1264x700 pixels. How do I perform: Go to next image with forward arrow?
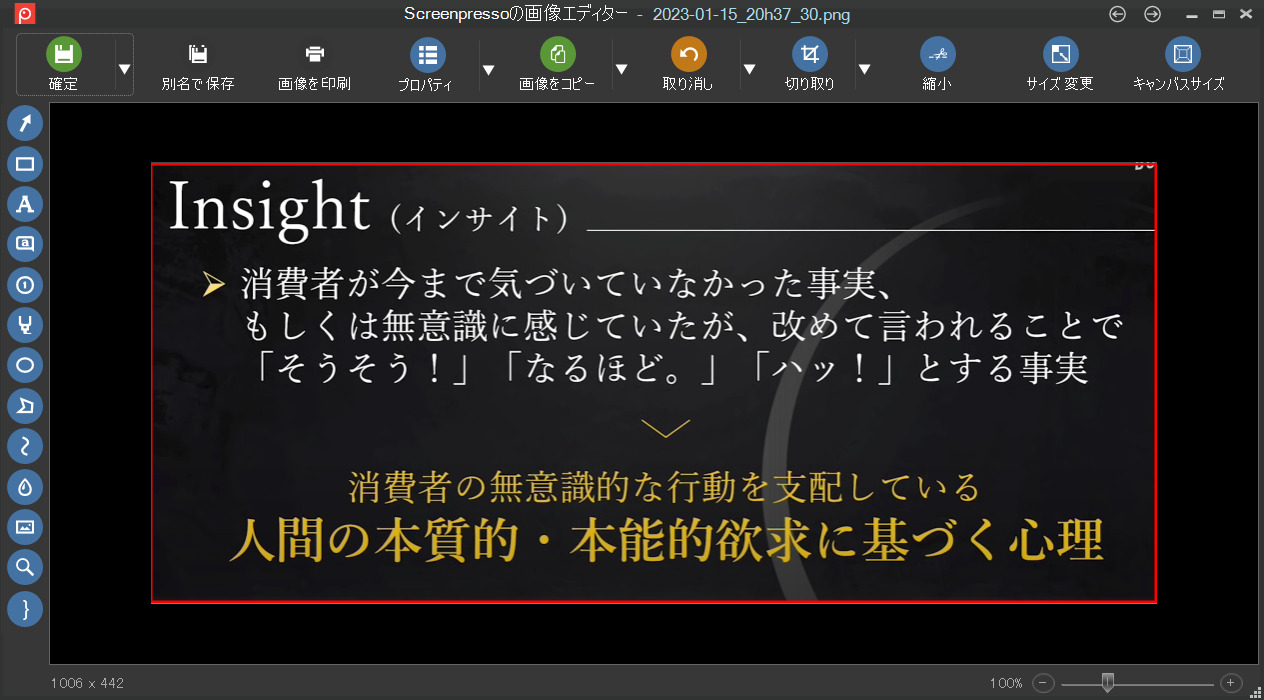1153,14
